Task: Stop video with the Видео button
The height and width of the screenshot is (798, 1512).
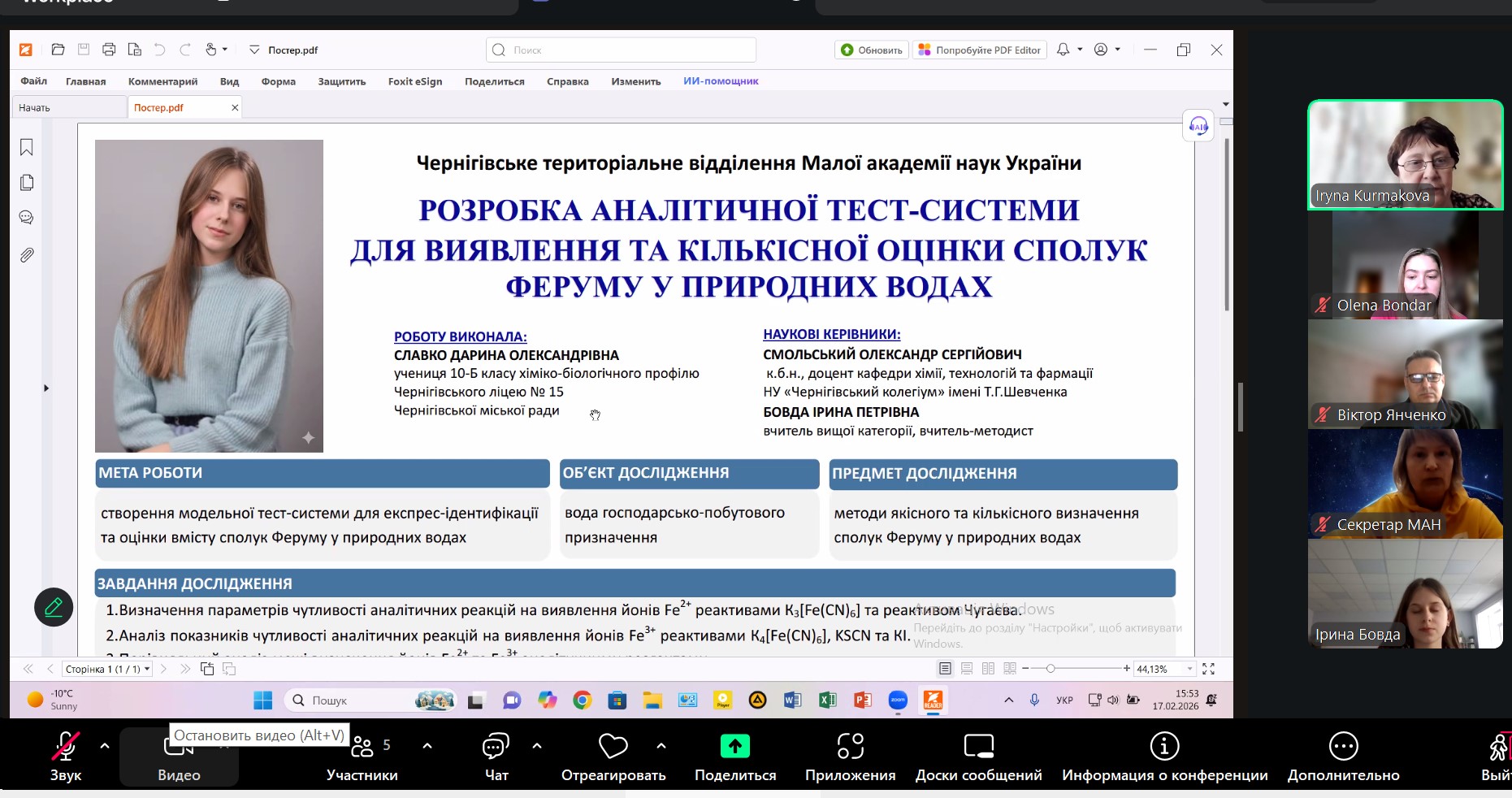Action: point(179,756)
